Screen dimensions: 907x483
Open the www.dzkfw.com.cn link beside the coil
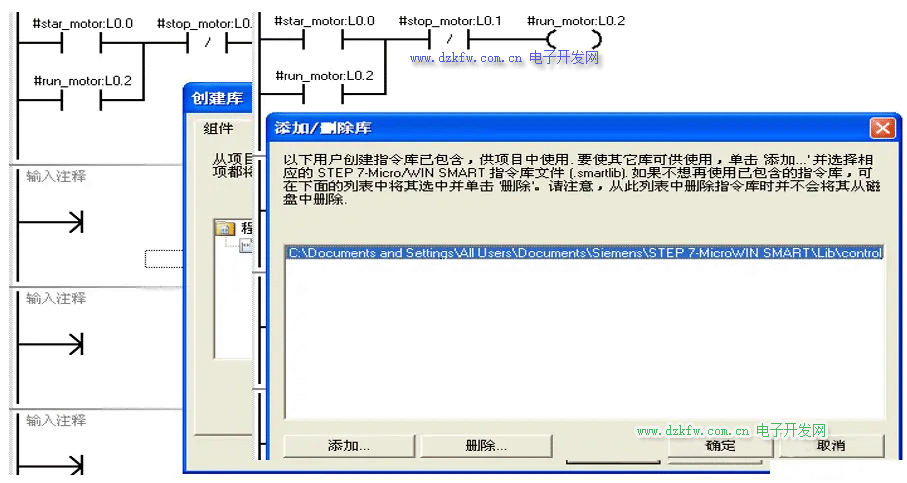pos(466,59)
